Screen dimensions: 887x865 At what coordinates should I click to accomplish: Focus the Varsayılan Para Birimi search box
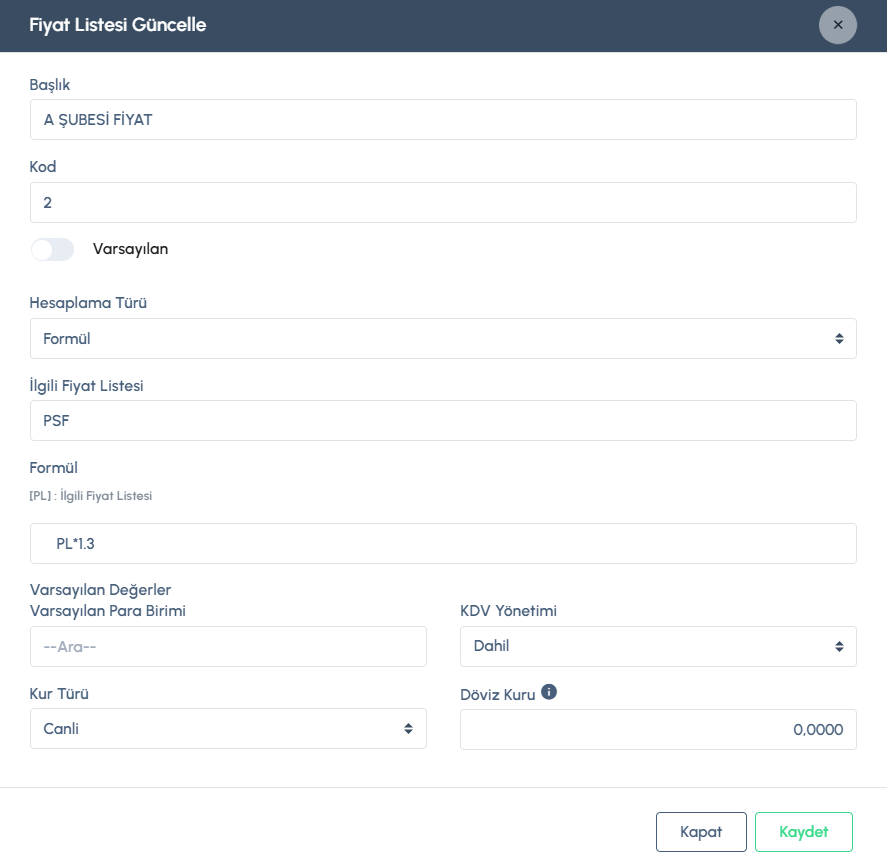point(228,647)
